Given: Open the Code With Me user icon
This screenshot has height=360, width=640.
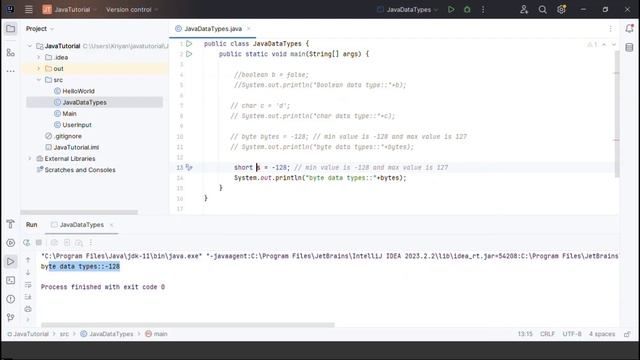Looking at the screenshot, I should [x=524, y=9].
